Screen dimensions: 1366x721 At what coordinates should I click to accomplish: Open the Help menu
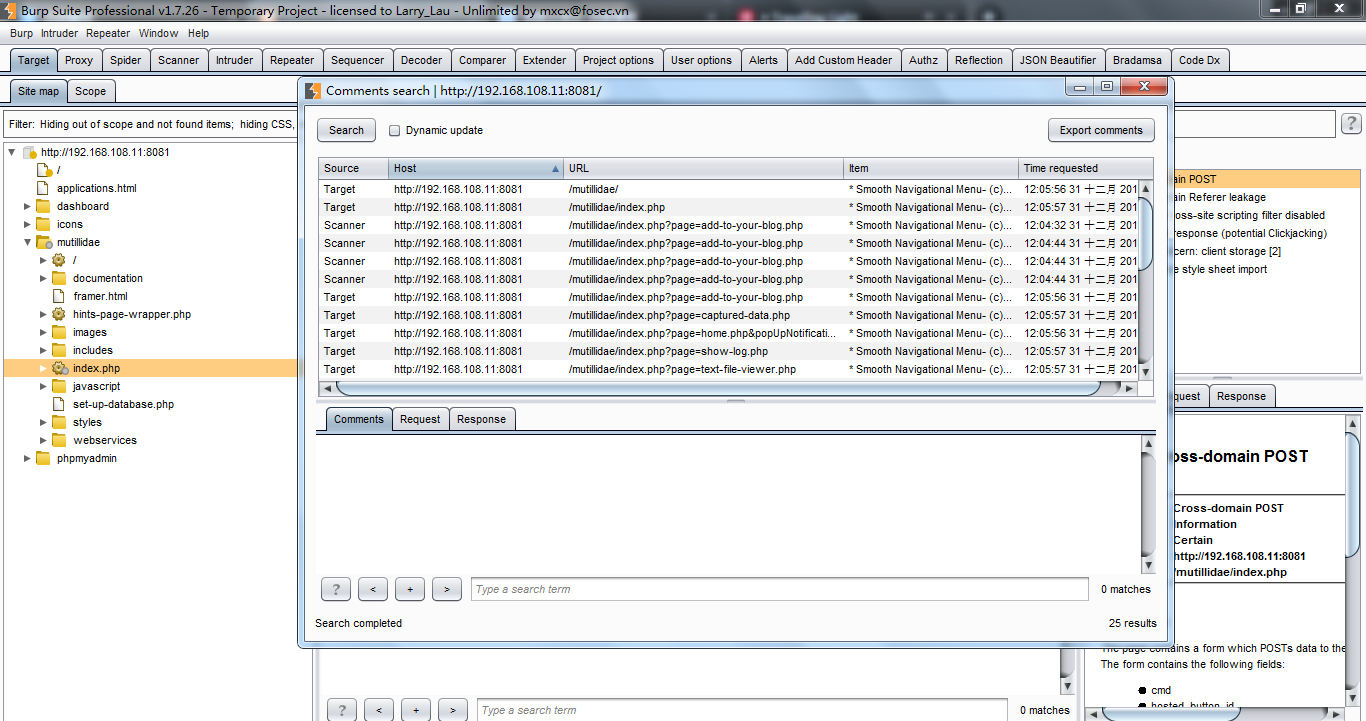199,33
